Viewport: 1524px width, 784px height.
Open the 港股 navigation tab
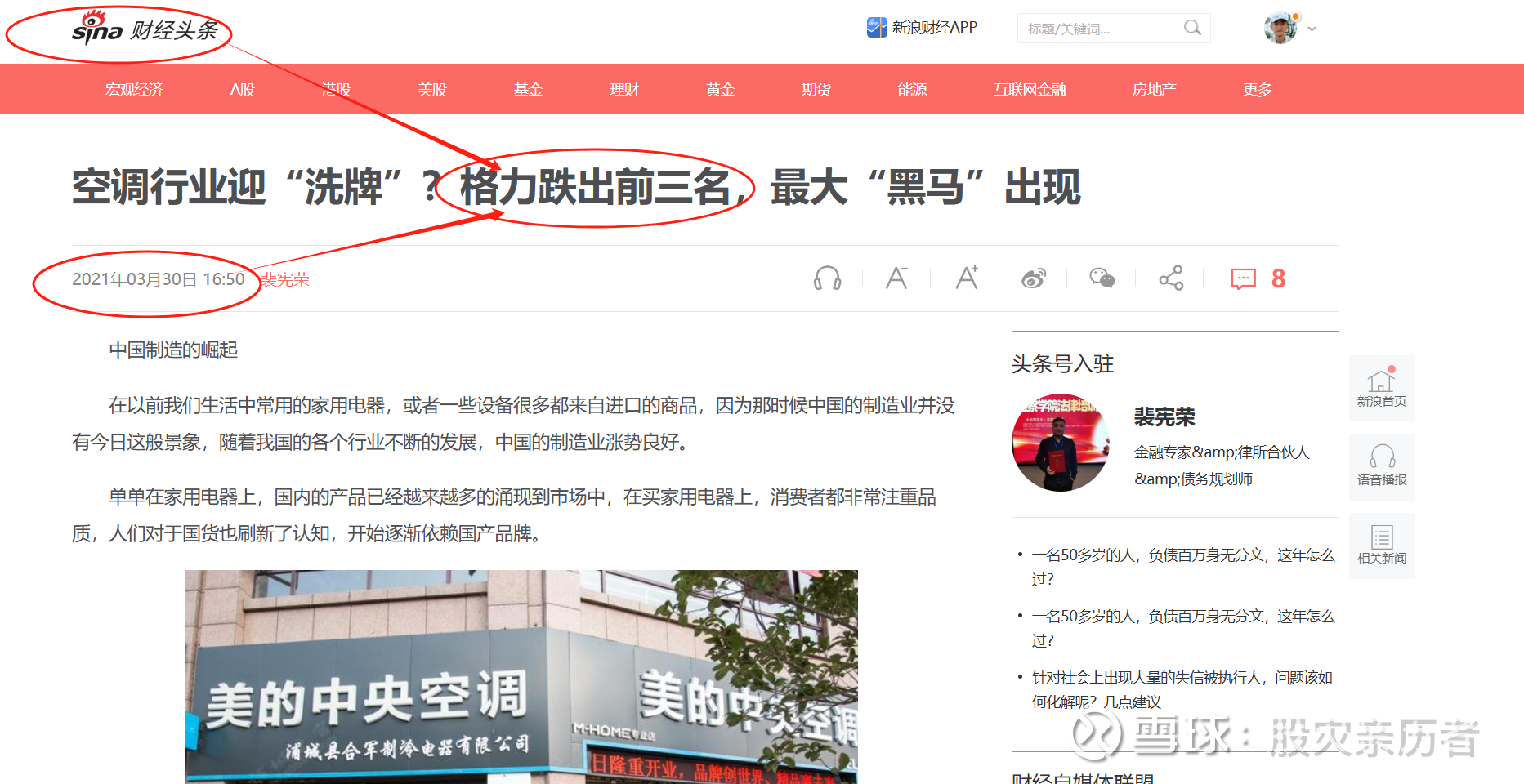[336, 89]
